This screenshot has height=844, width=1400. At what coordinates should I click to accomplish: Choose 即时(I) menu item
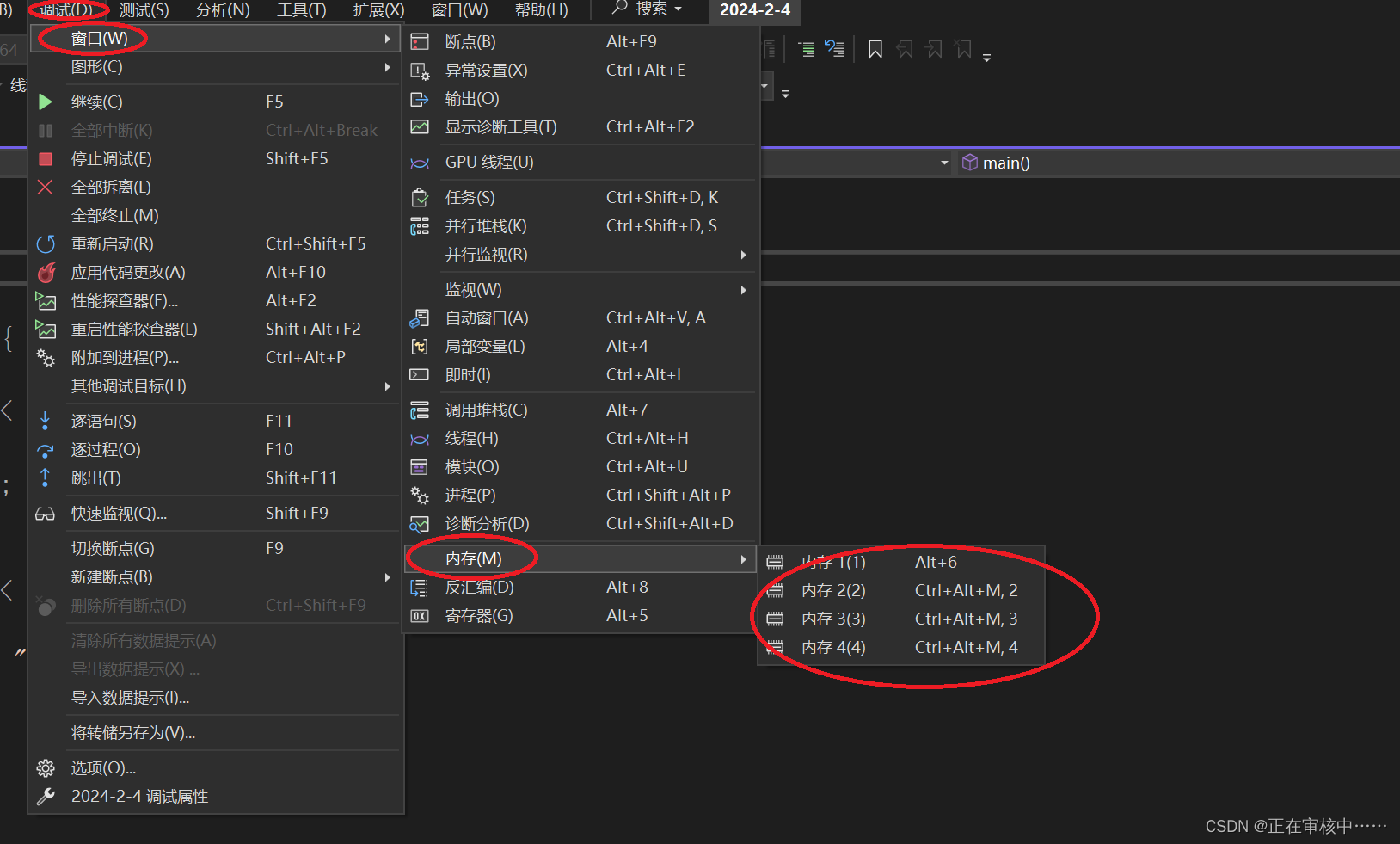[x=580, y=375]
